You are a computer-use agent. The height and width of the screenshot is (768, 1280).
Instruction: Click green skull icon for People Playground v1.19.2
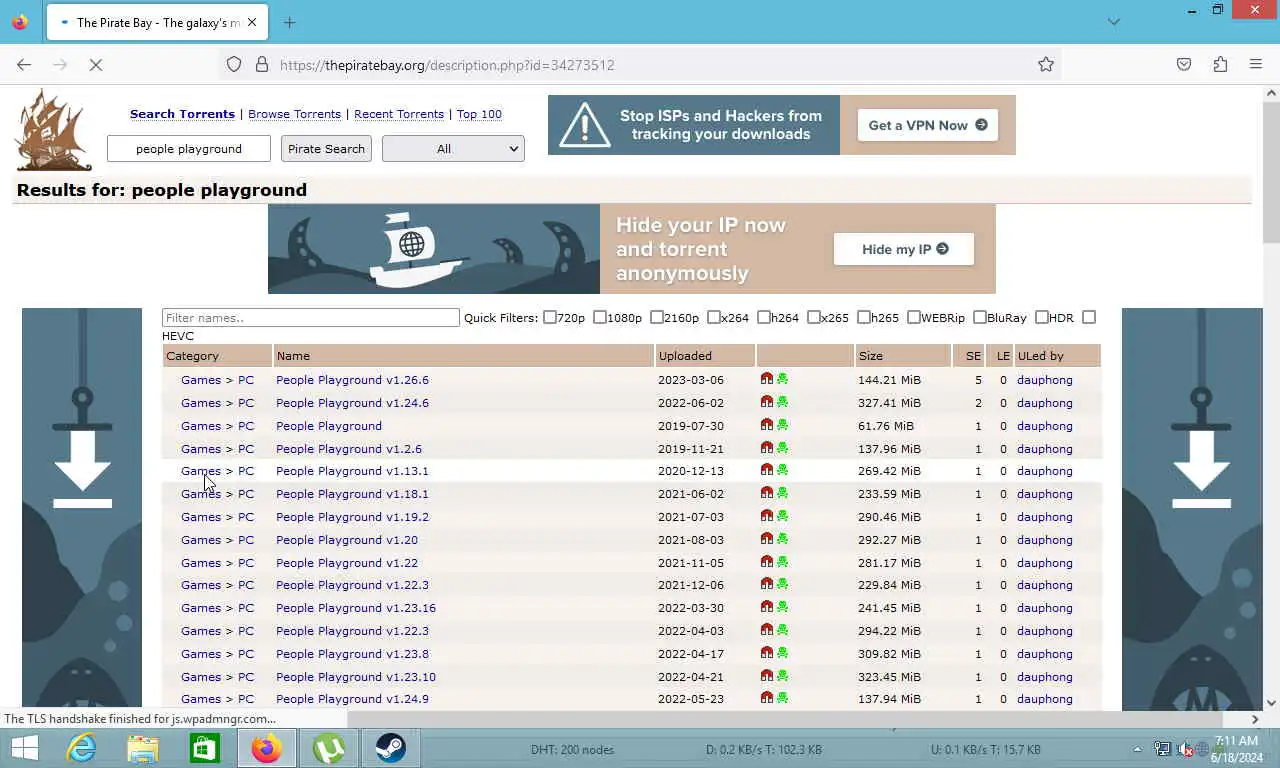pos(782,516)
